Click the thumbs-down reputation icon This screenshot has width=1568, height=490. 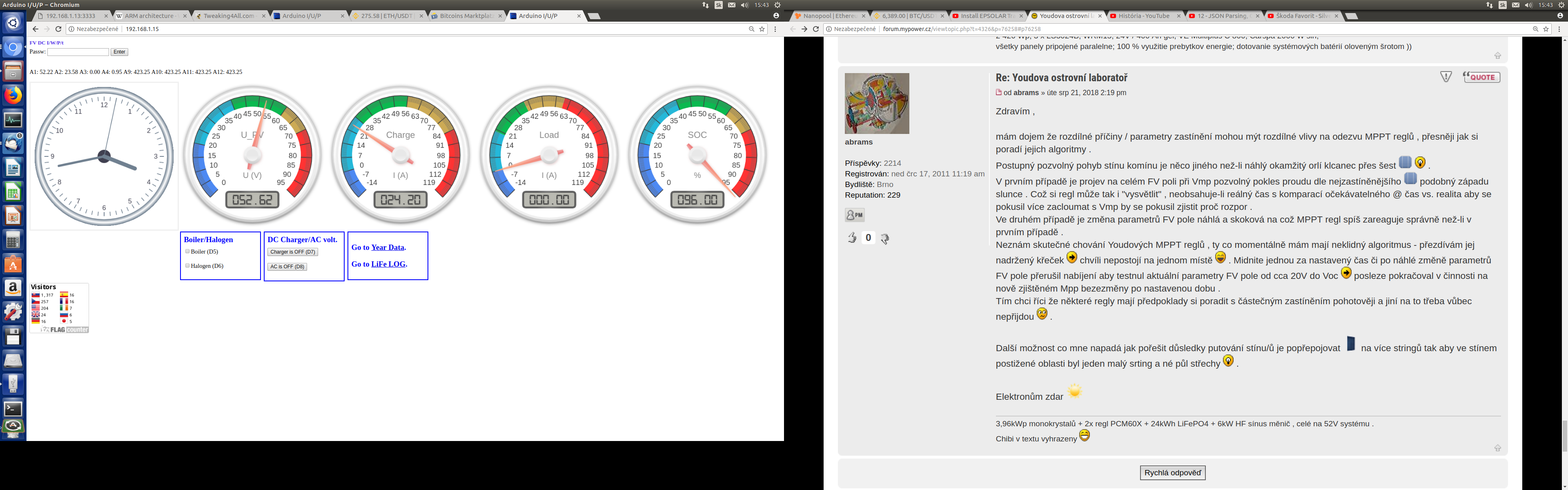(884, 238)
